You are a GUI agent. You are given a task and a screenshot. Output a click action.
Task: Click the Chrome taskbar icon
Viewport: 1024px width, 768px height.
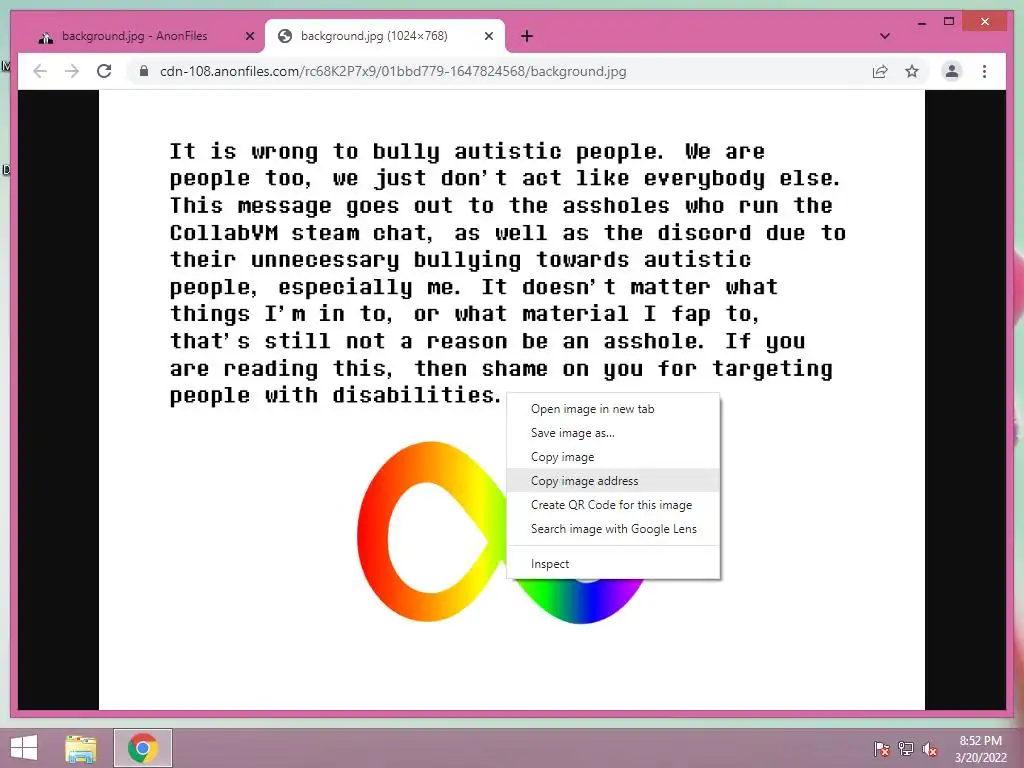pyautogui.click(x=143, y=748)
